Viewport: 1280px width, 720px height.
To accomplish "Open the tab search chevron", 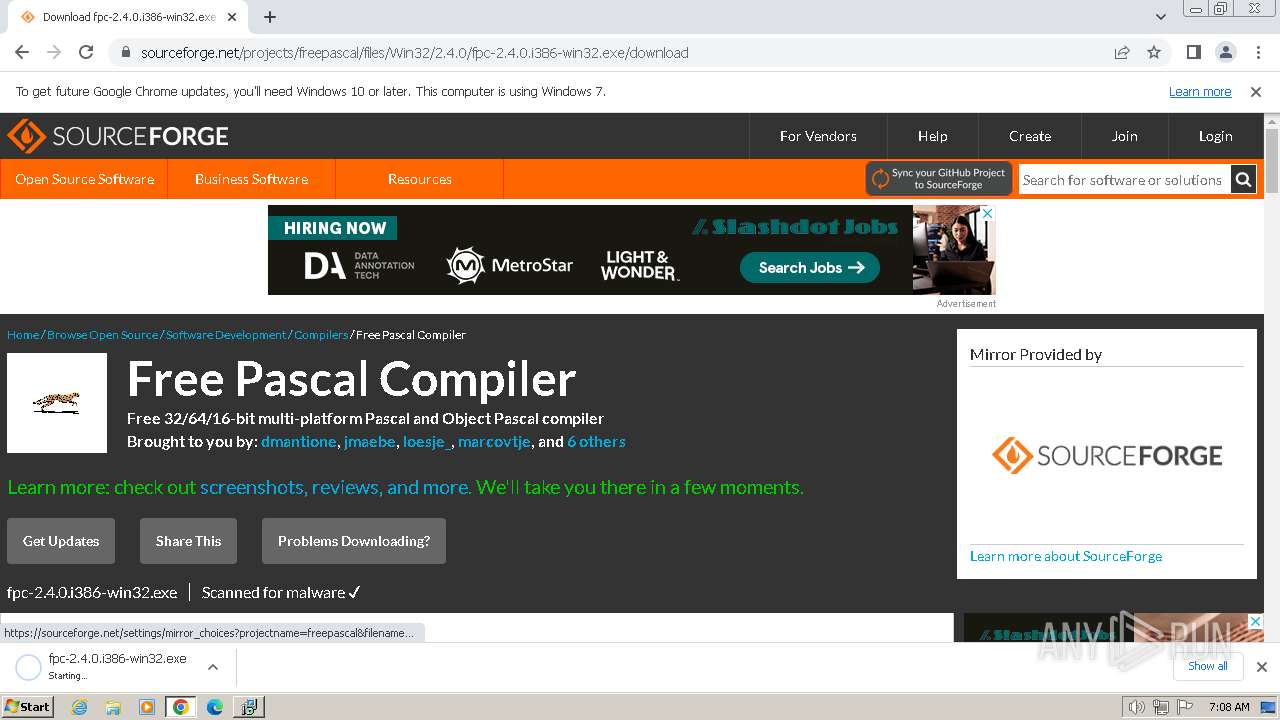I will (x=1160, y=17).
